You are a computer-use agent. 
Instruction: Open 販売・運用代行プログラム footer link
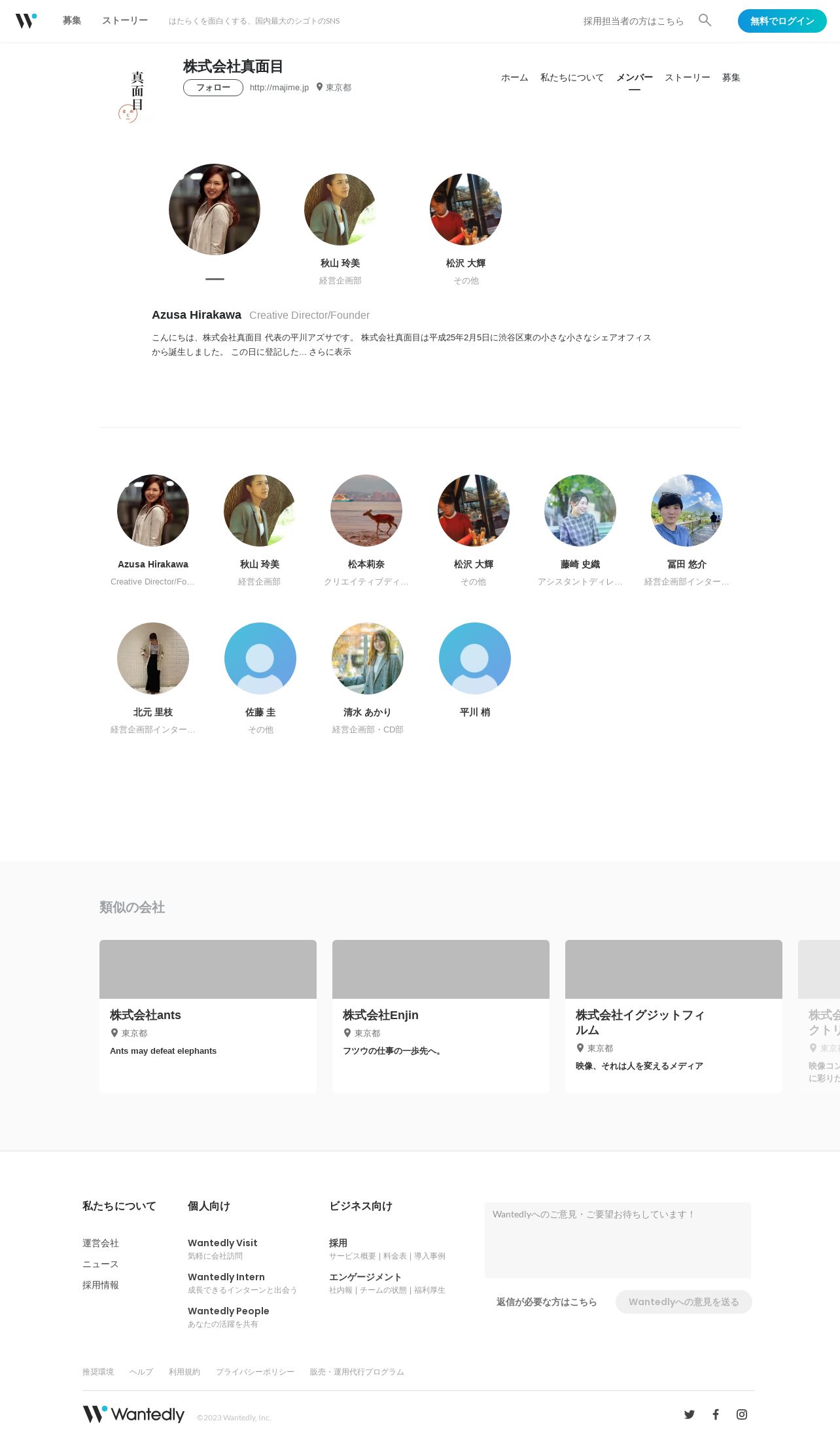tap(357, 1372)
